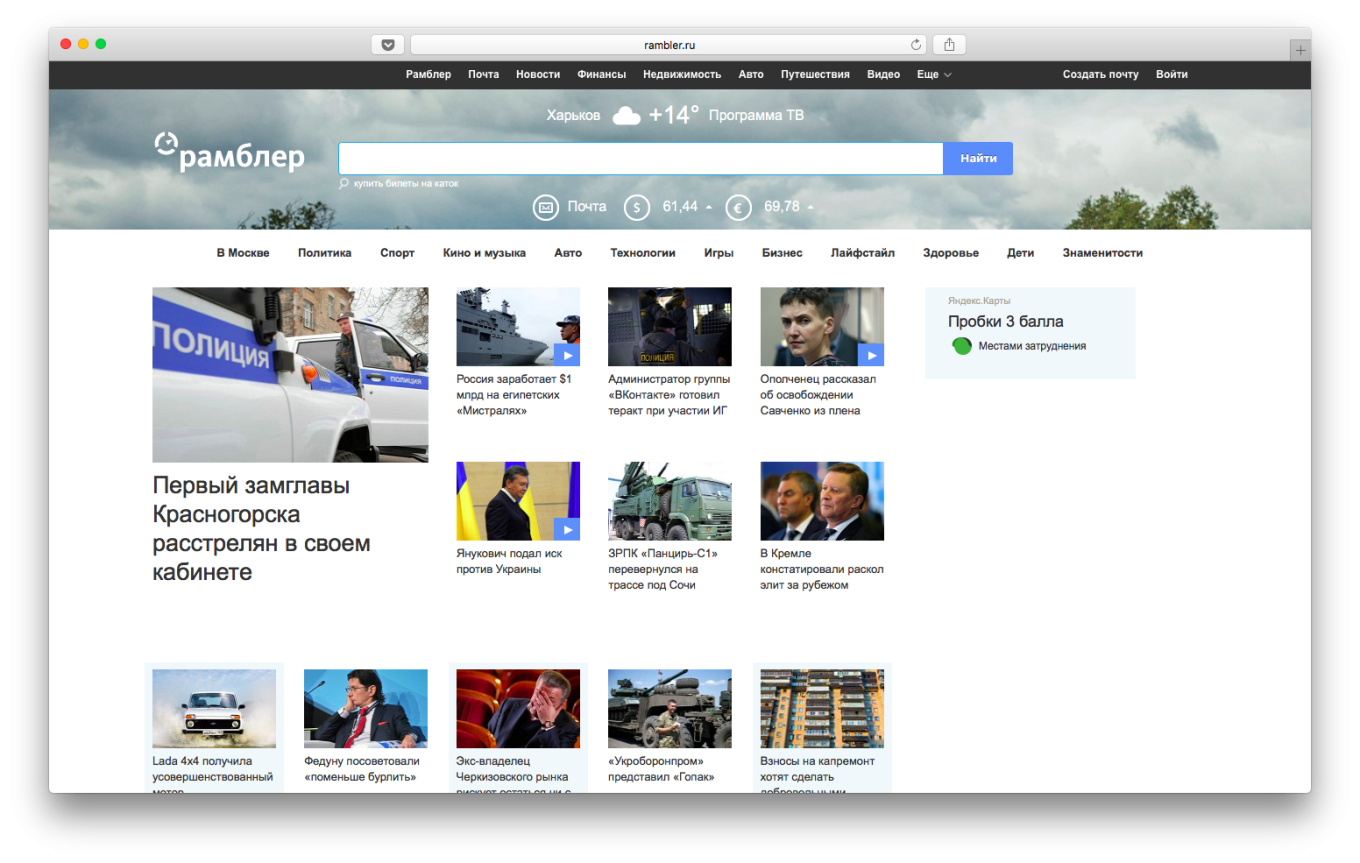This screenshot has width=1360, height=863.
Task: Click the Войти login link
Action: click(1172, 75)
